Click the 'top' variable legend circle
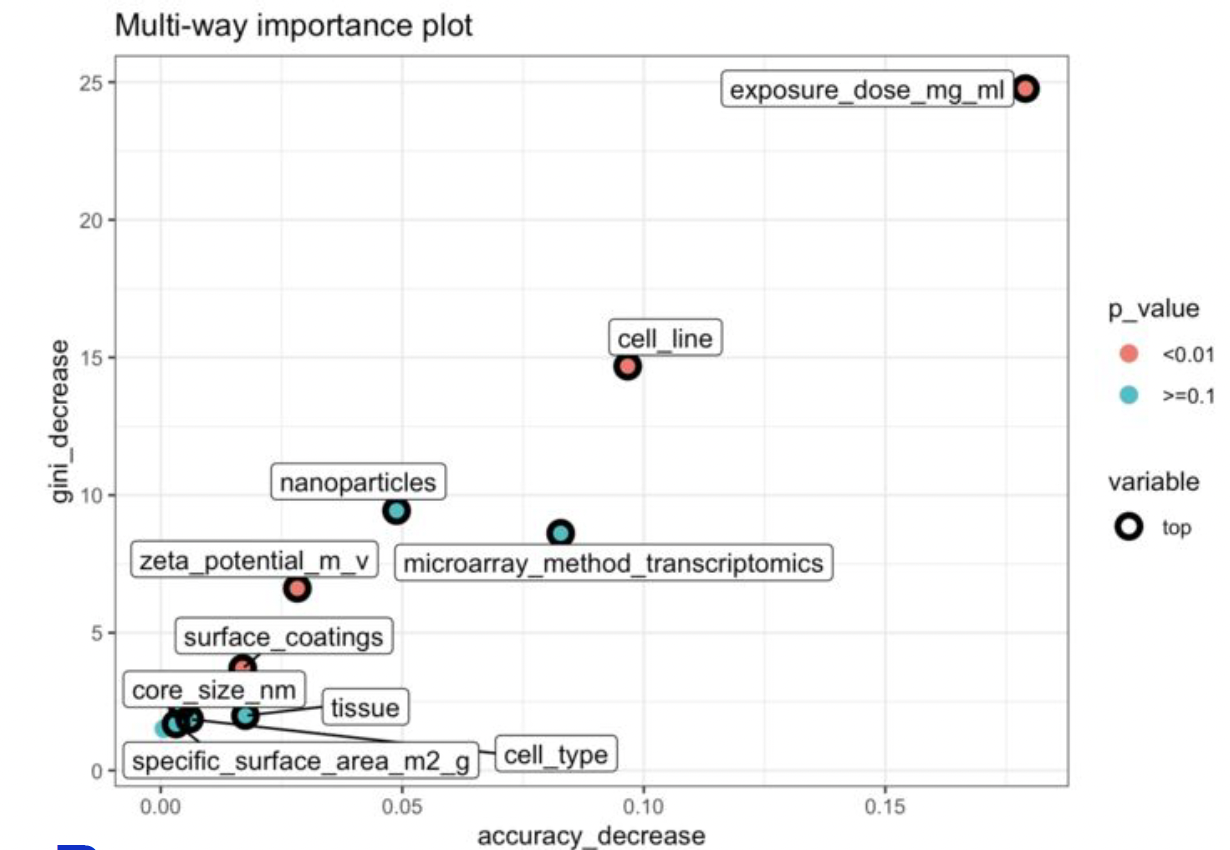1230x850 pixels. [1129, 527]
